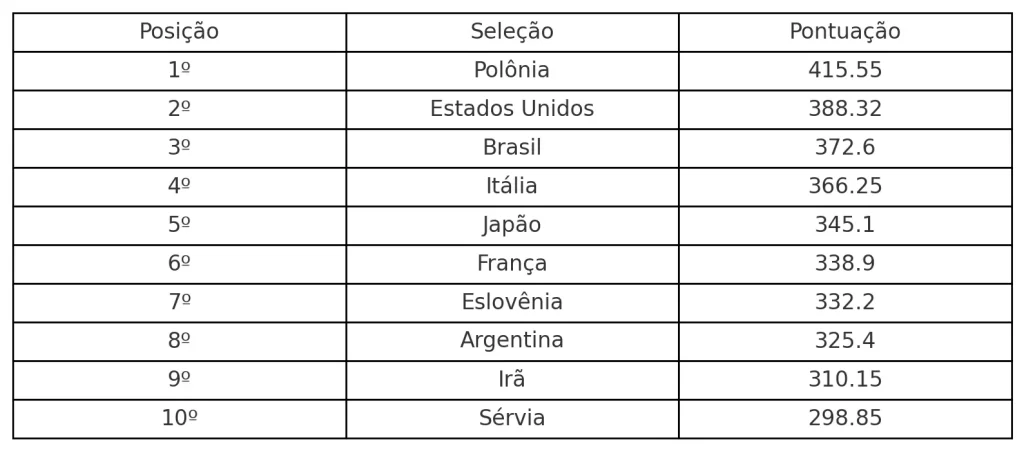Select the Sérvia cell
Image resolution: width=1024 pixels, height=451 pixels.
click(512, 418)
